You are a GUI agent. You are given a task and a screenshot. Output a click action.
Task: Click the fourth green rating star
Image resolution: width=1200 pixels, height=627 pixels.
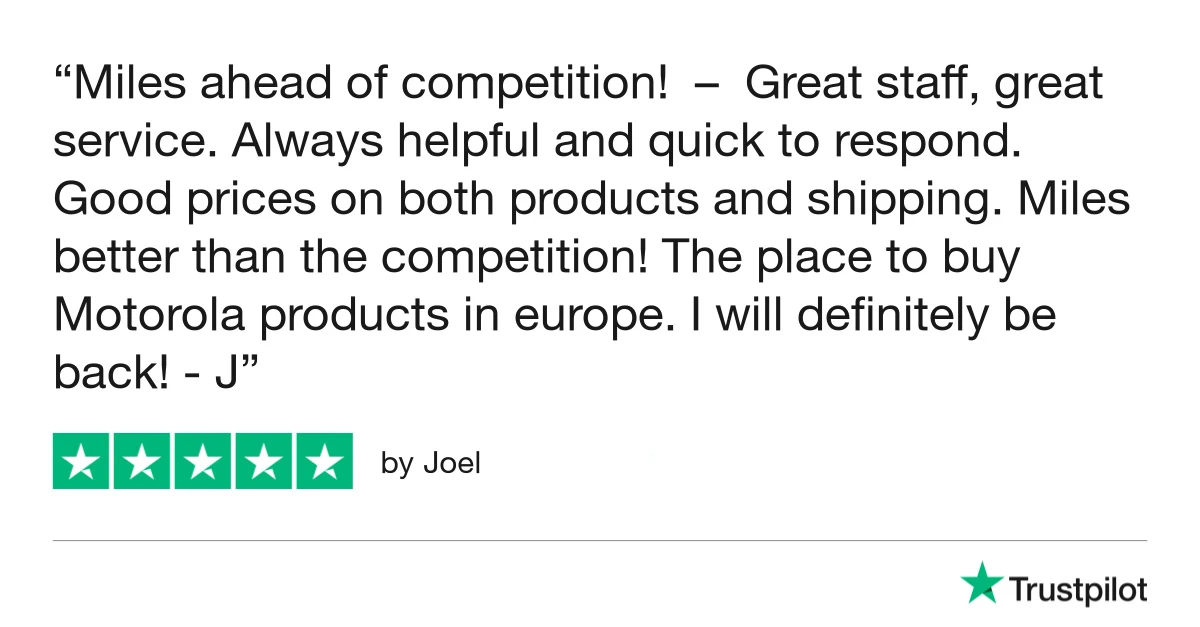[x=263, y=462]
